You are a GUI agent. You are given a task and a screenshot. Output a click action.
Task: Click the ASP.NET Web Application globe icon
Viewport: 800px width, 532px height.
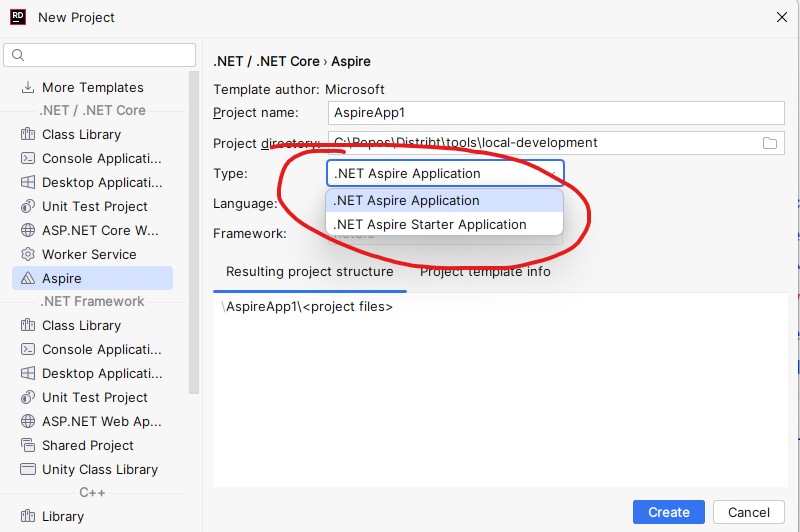click(28, 421)
